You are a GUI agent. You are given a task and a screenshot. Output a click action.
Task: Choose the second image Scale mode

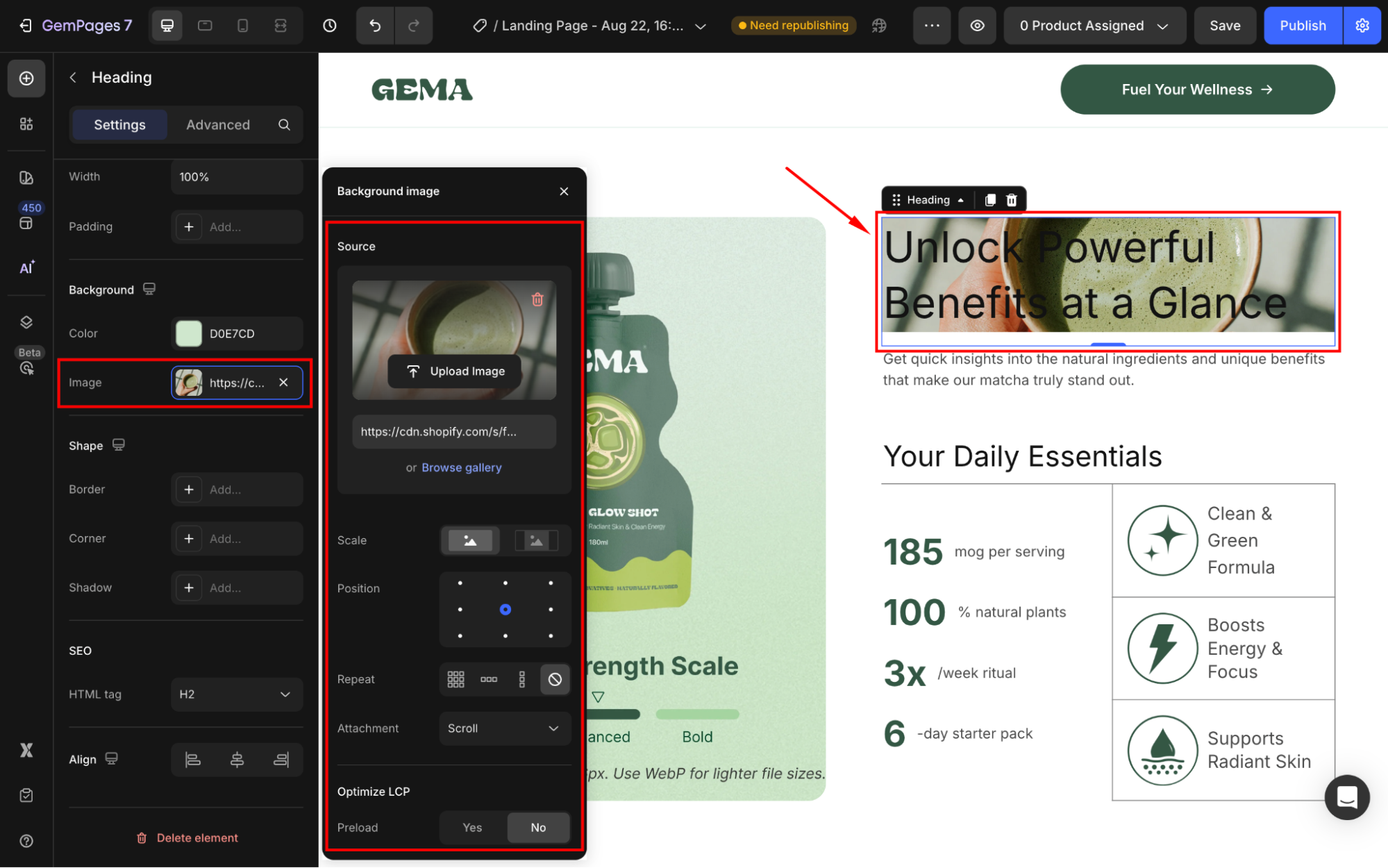coord(536,540)
